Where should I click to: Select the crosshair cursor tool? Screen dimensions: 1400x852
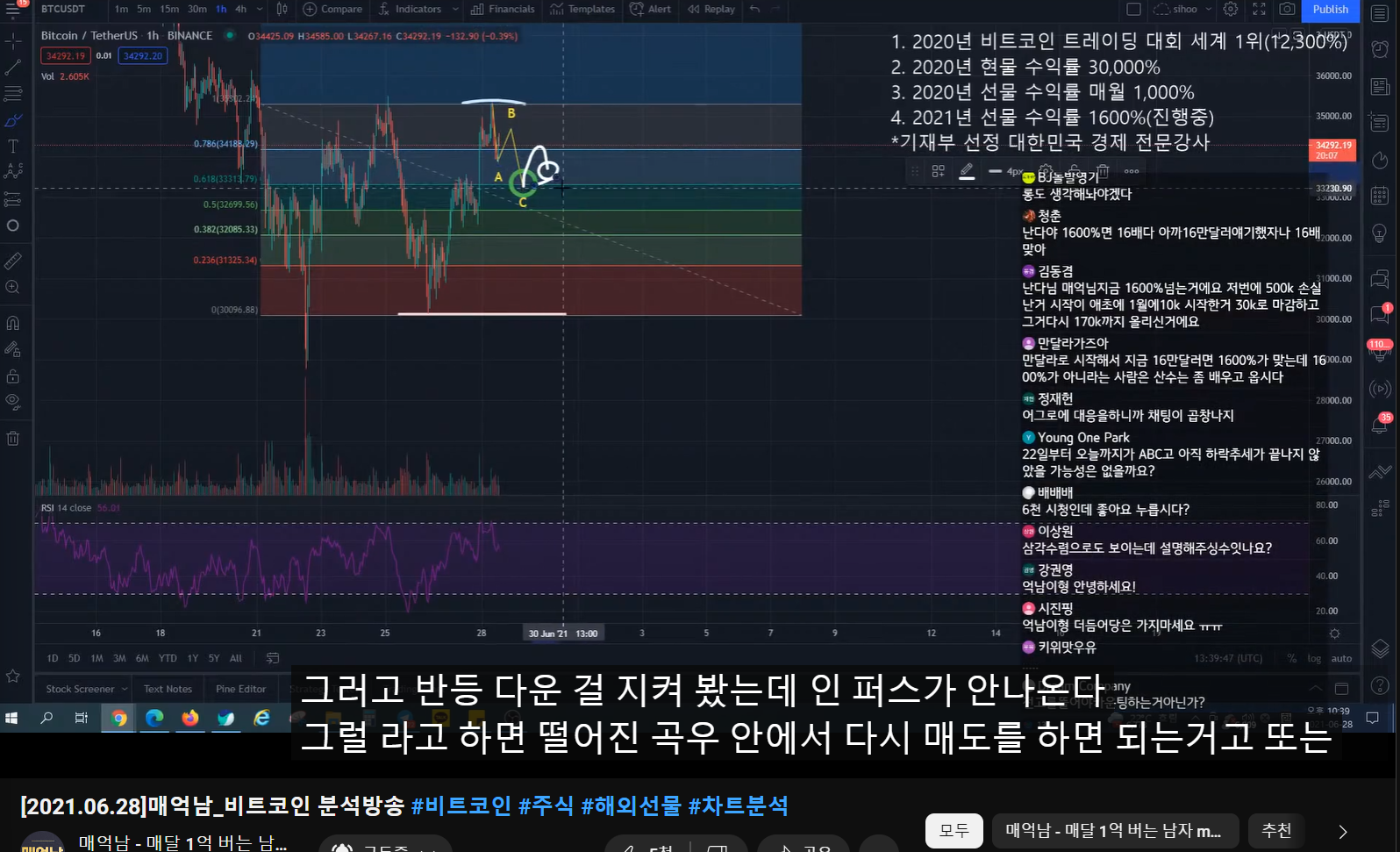coord(13,41)
